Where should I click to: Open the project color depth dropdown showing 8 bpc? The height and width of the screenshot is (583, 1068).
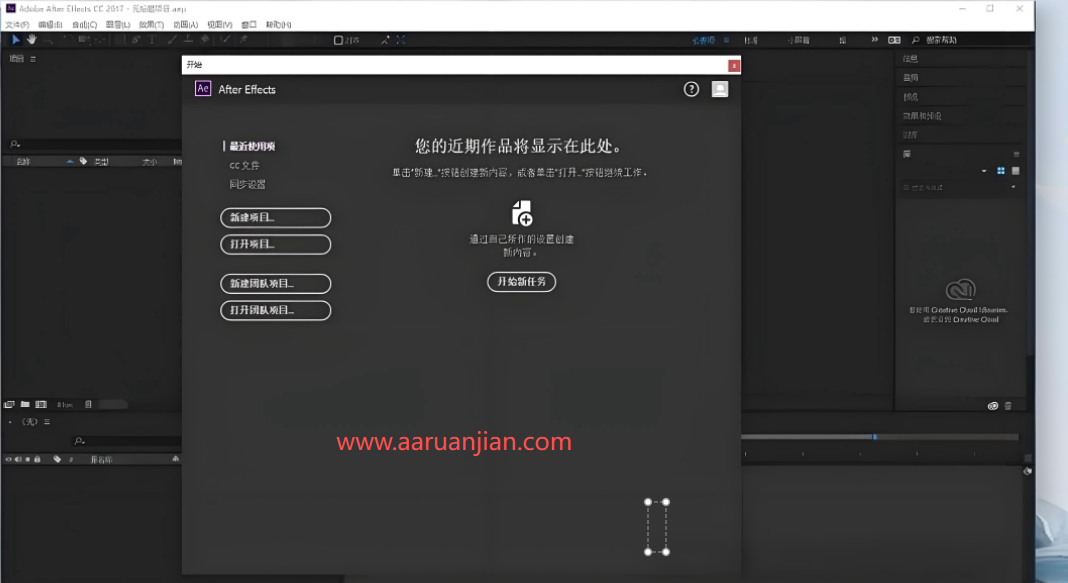(x=63, y=404)
